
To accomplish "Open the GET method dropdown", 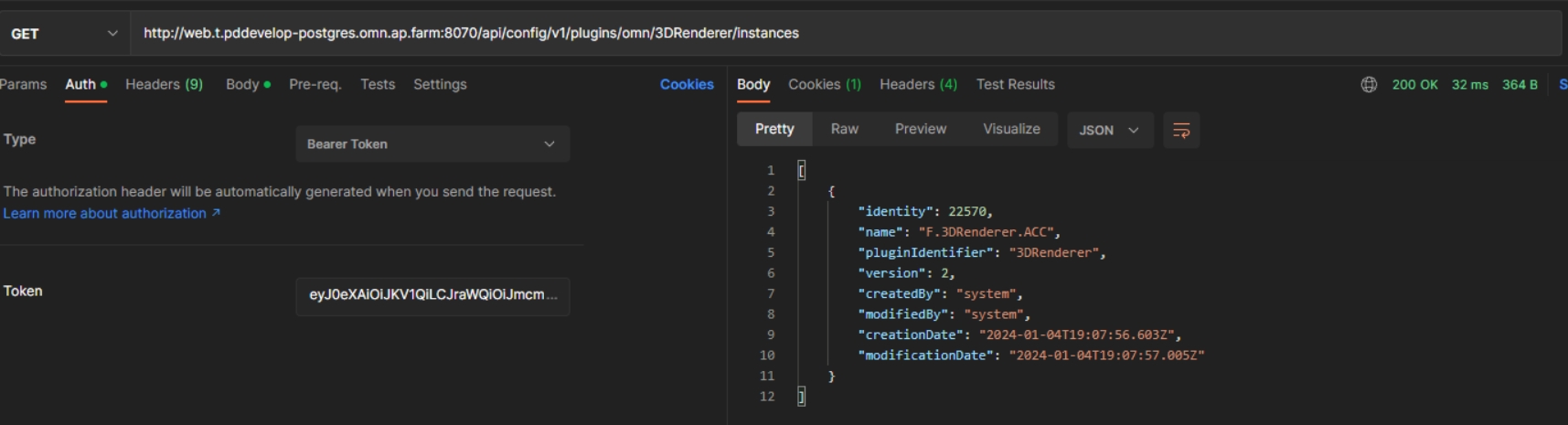I will coord(64,34).
